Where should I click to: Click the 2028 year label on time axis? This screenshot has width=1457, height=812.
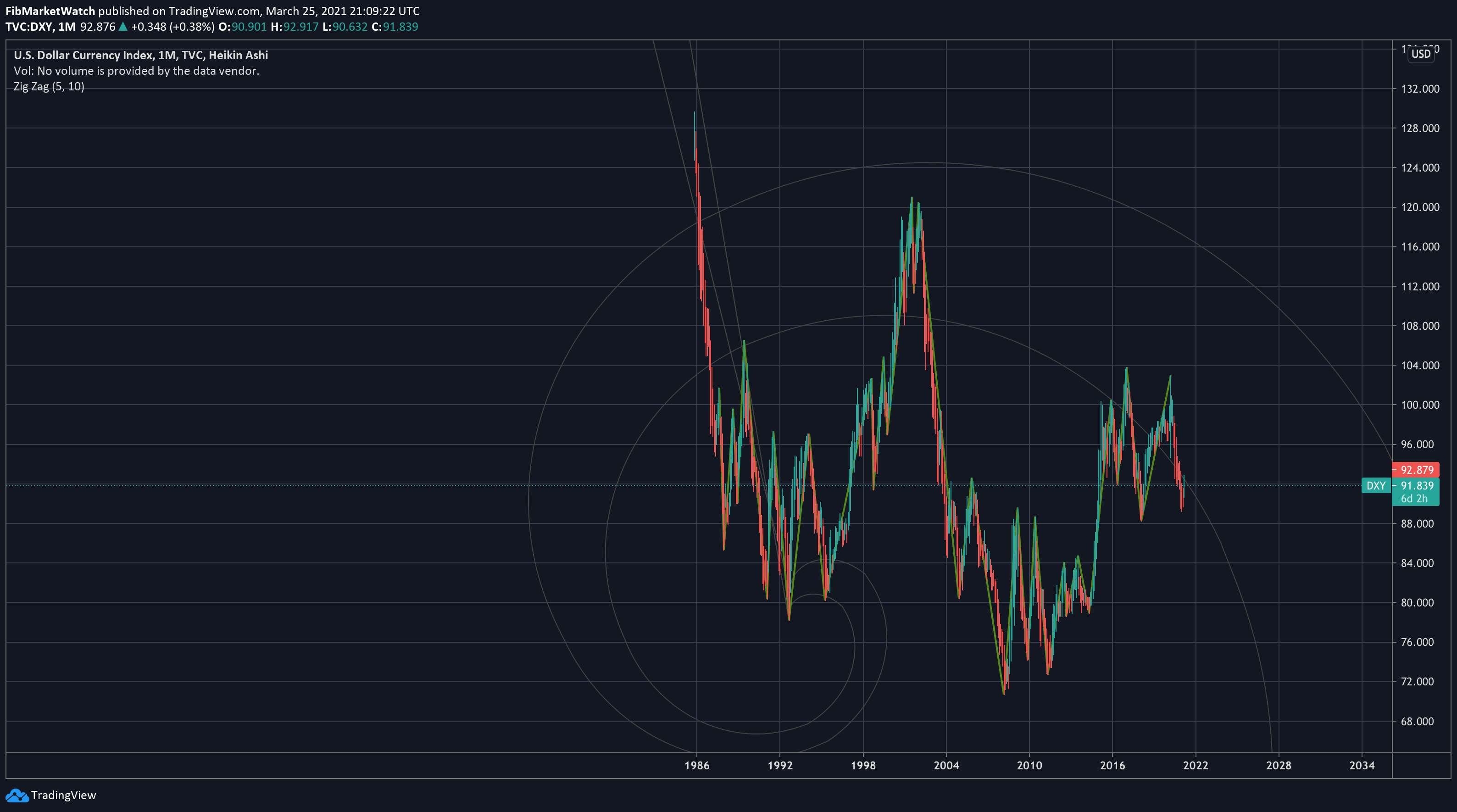[x=1279, y=765]
